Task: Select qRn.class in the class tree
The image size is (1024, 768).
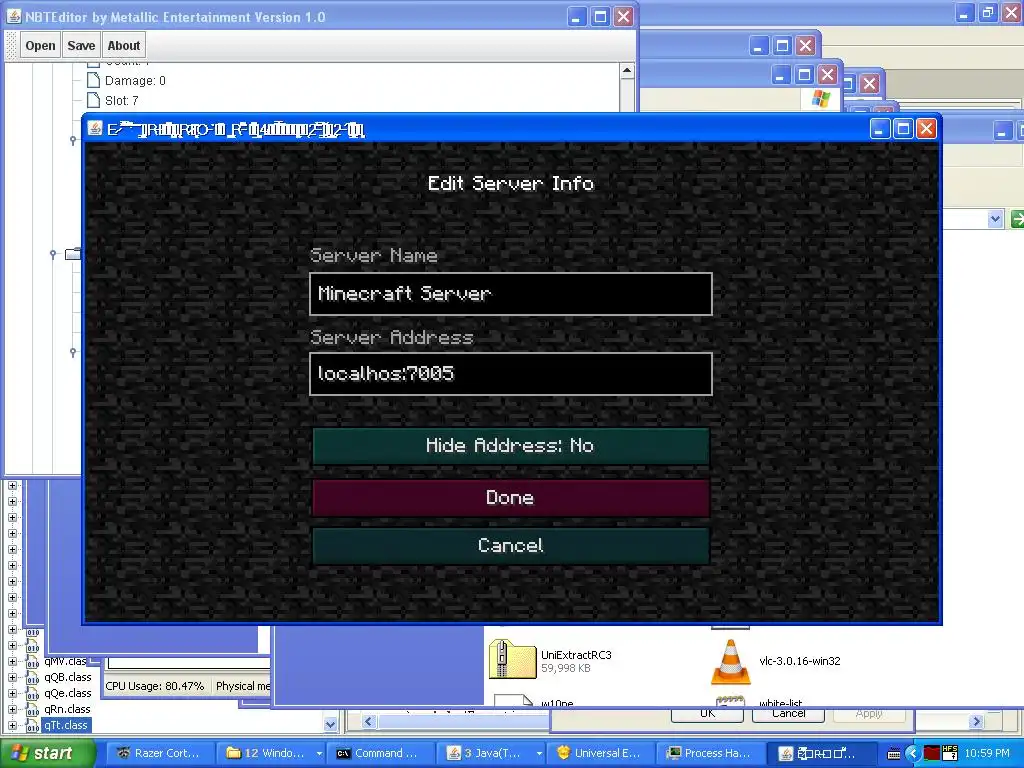Action: point(68,709)
